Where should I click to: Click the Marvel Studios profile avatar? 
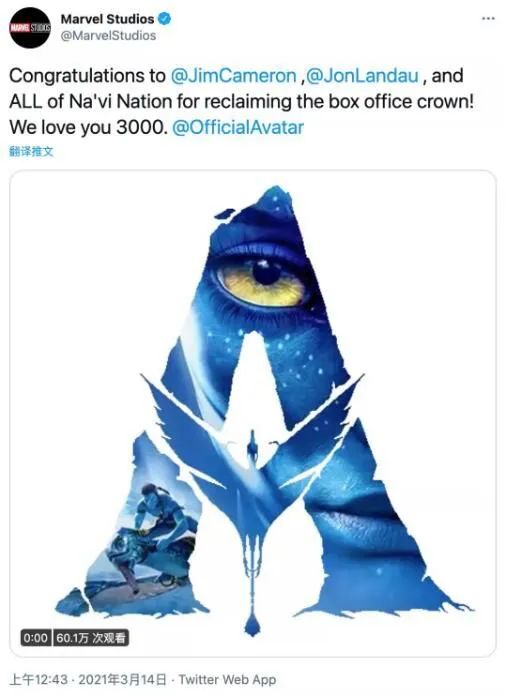click(30, 27)
